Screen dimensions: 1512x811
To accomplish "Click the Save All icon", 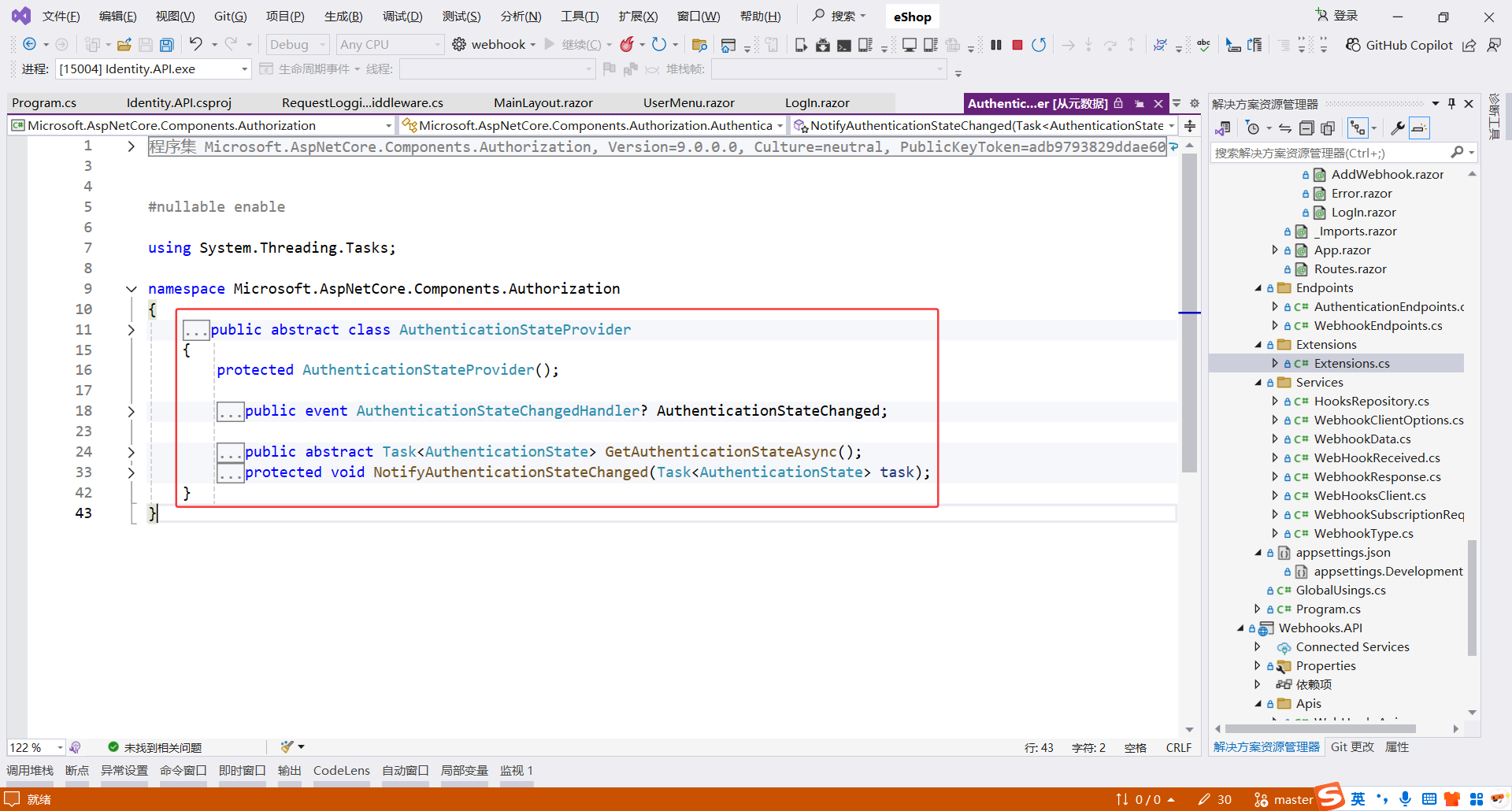I will click(167, 45).
